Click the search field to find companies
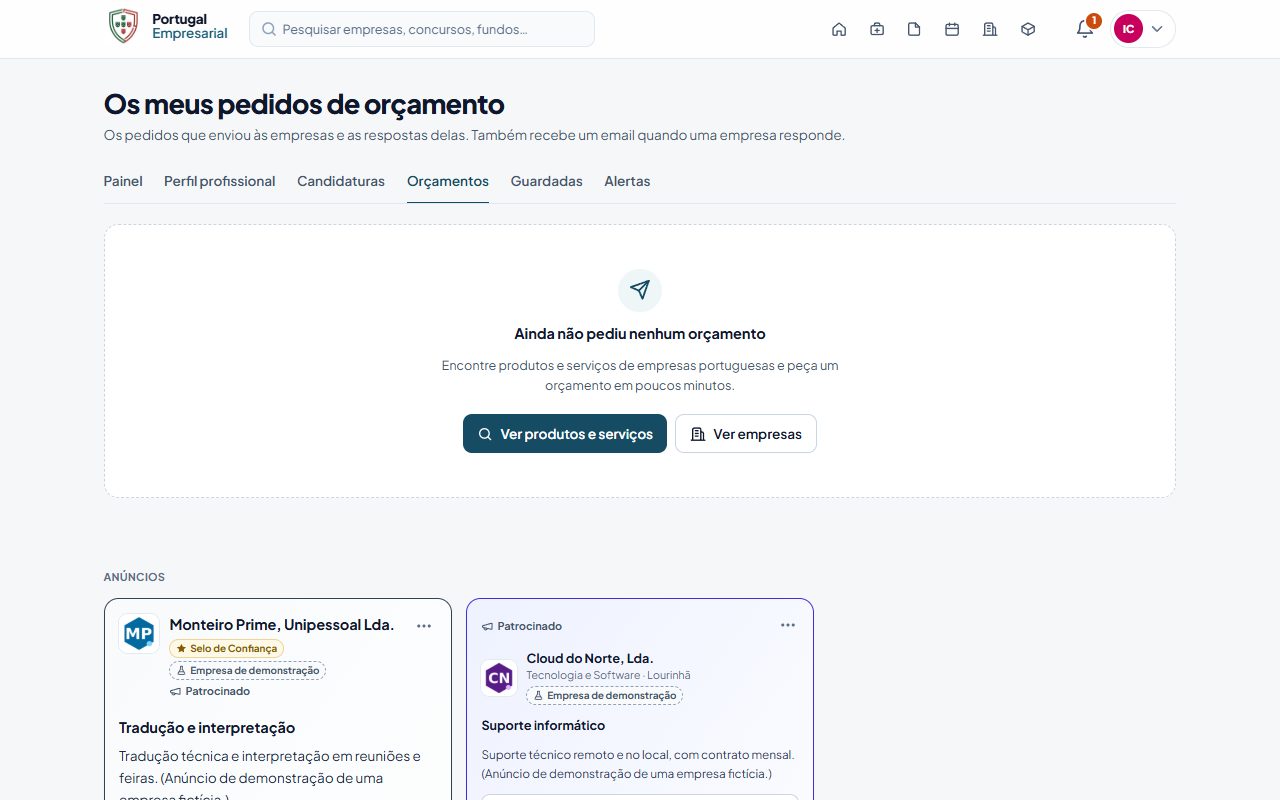This screenshot has width=1280, height=800. coord(422,29)
